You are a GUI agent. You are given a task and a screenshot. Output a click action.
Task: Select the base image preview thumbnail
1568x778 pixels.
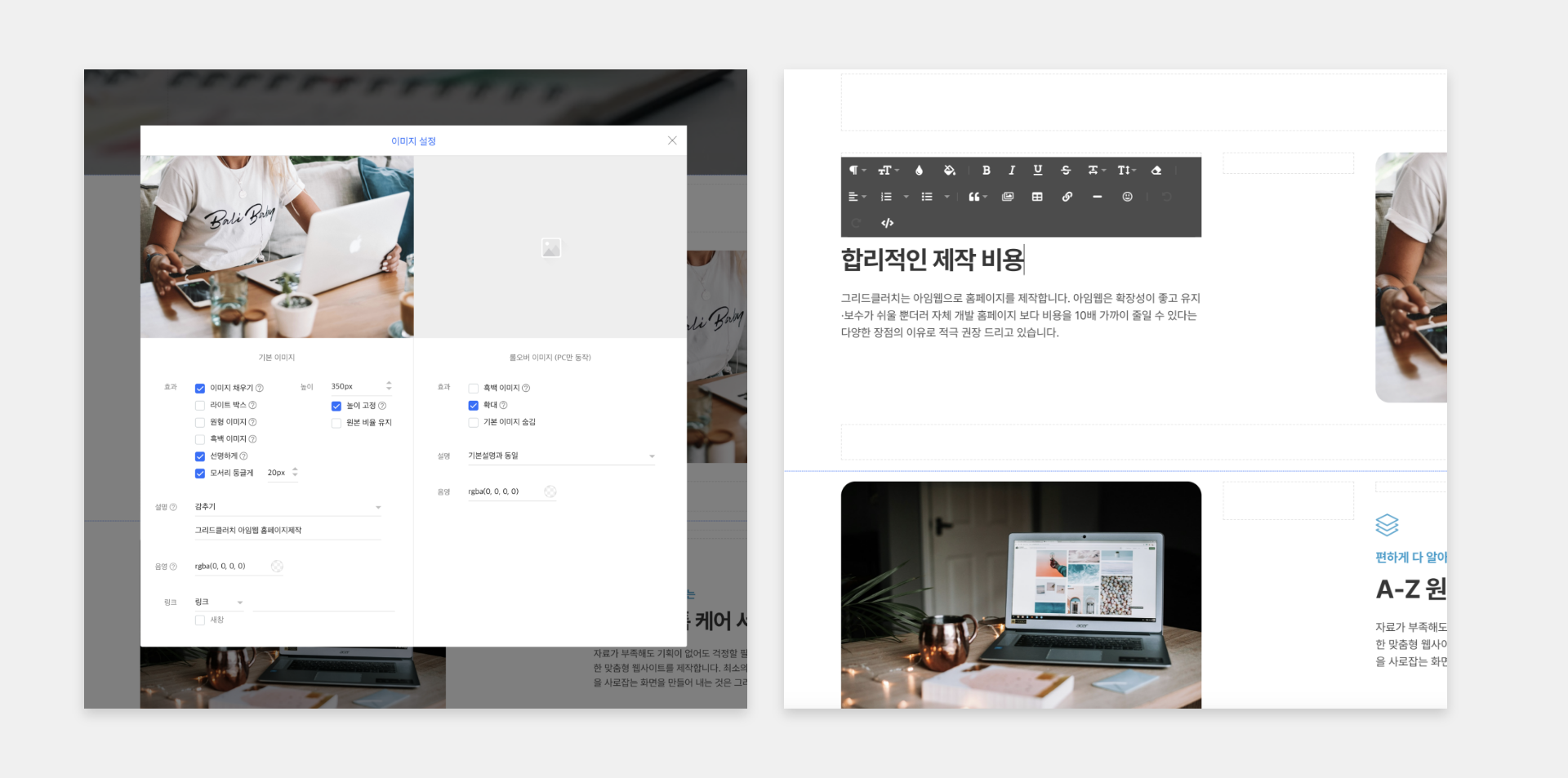click(277, 247)
